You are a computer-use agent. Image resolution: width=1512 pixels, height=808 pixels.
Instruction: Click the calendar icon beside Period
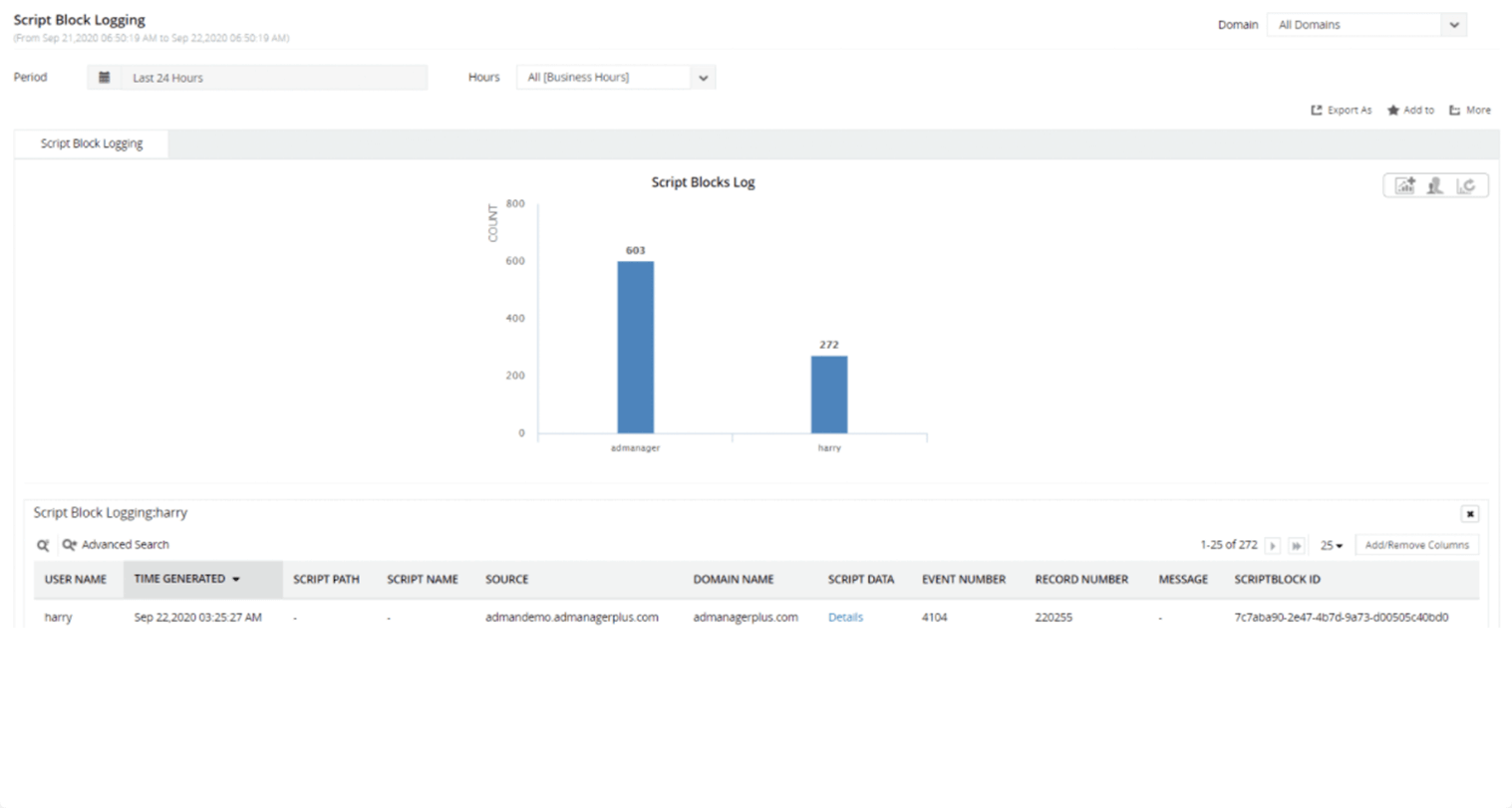pos(104,78)
